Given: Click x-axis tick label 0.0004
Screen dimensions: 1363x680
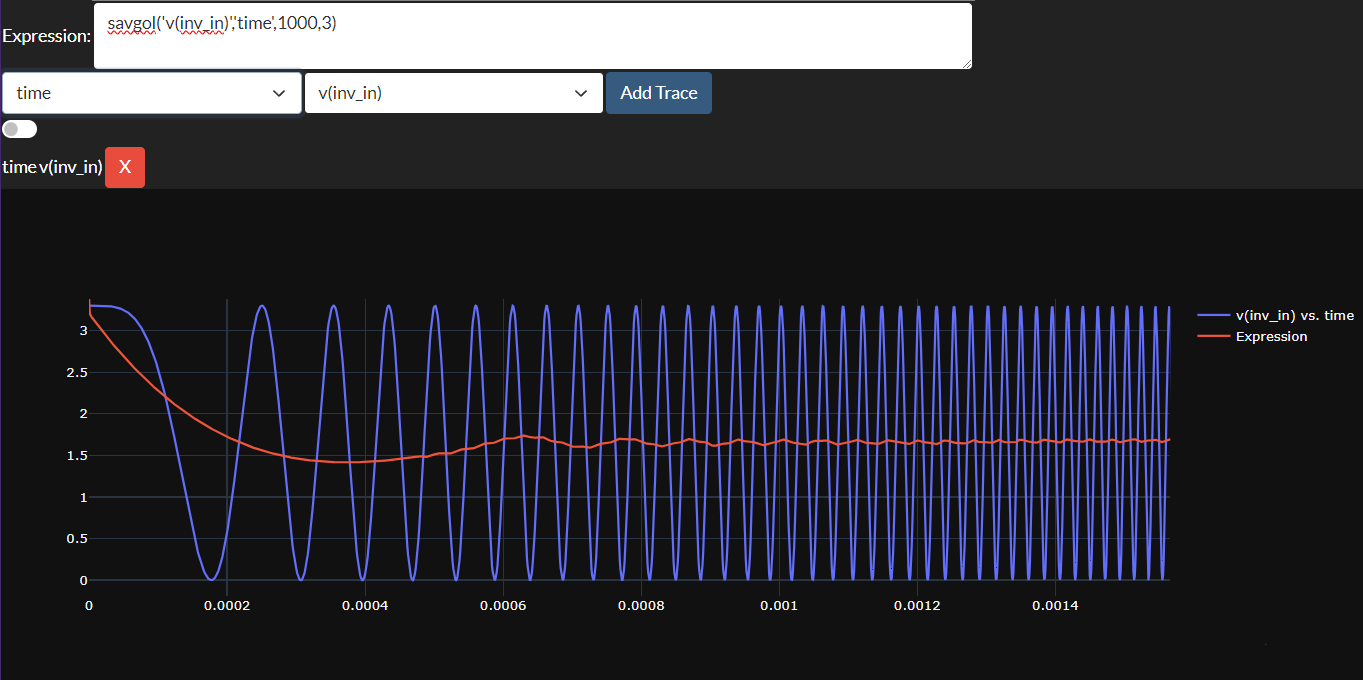Looking at the screenshot, I should point(365,606).
